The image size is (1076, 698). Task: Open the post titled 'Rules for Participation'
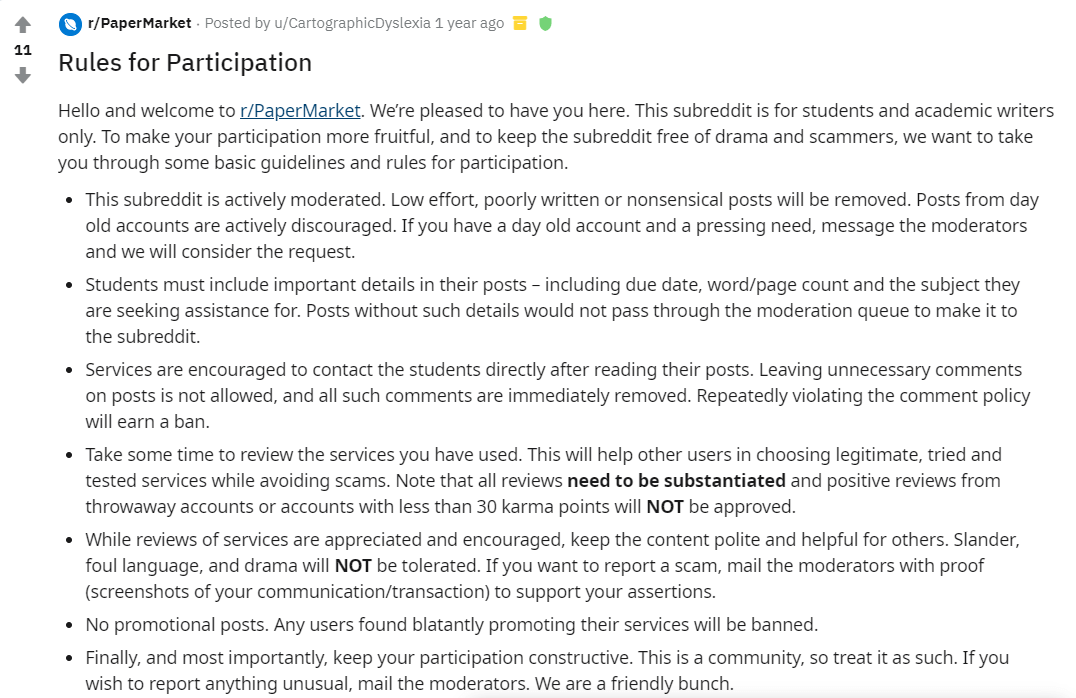tap(184, 62)
